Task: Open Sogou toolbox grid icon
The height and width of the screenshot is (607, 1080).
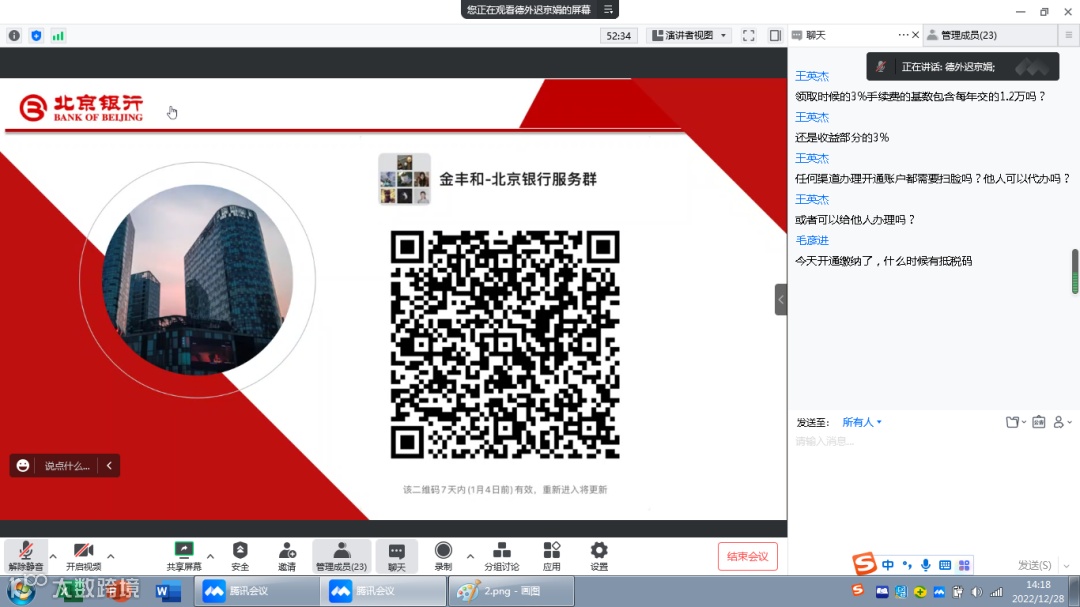Action: point(964,565)
